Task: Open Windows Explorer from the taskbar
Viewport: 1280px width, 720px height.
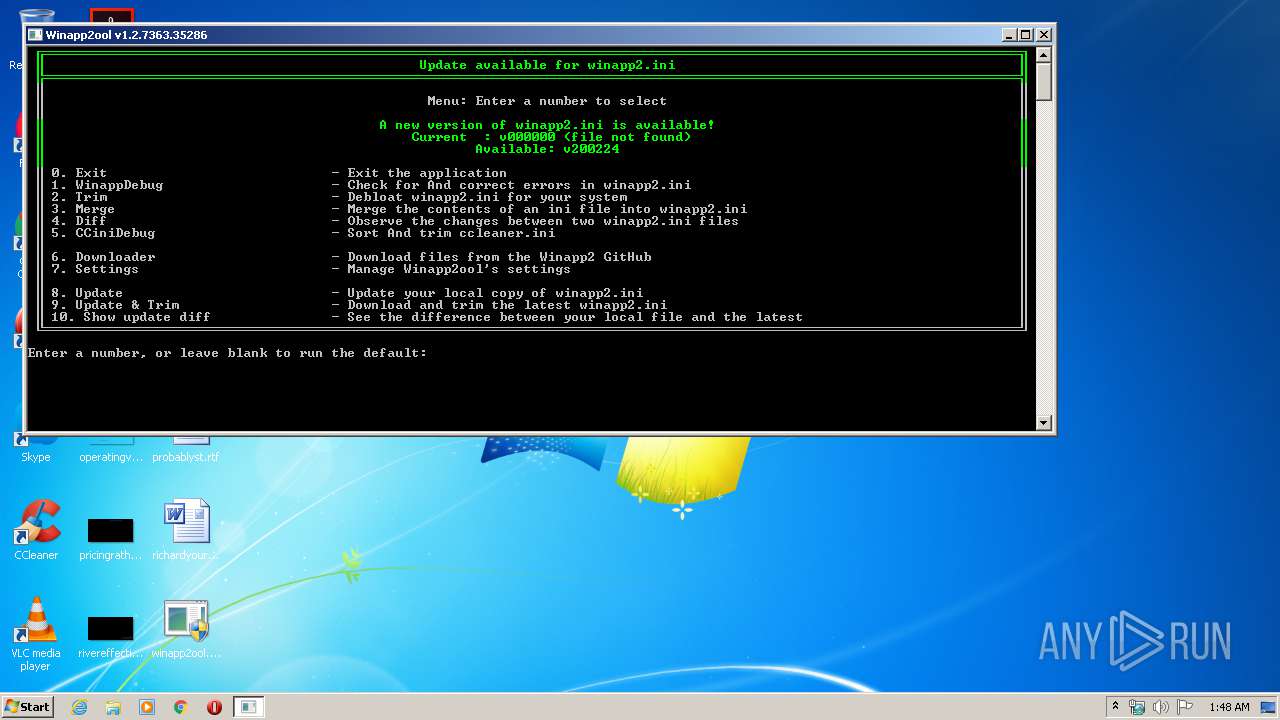Action: pos(113,707)
